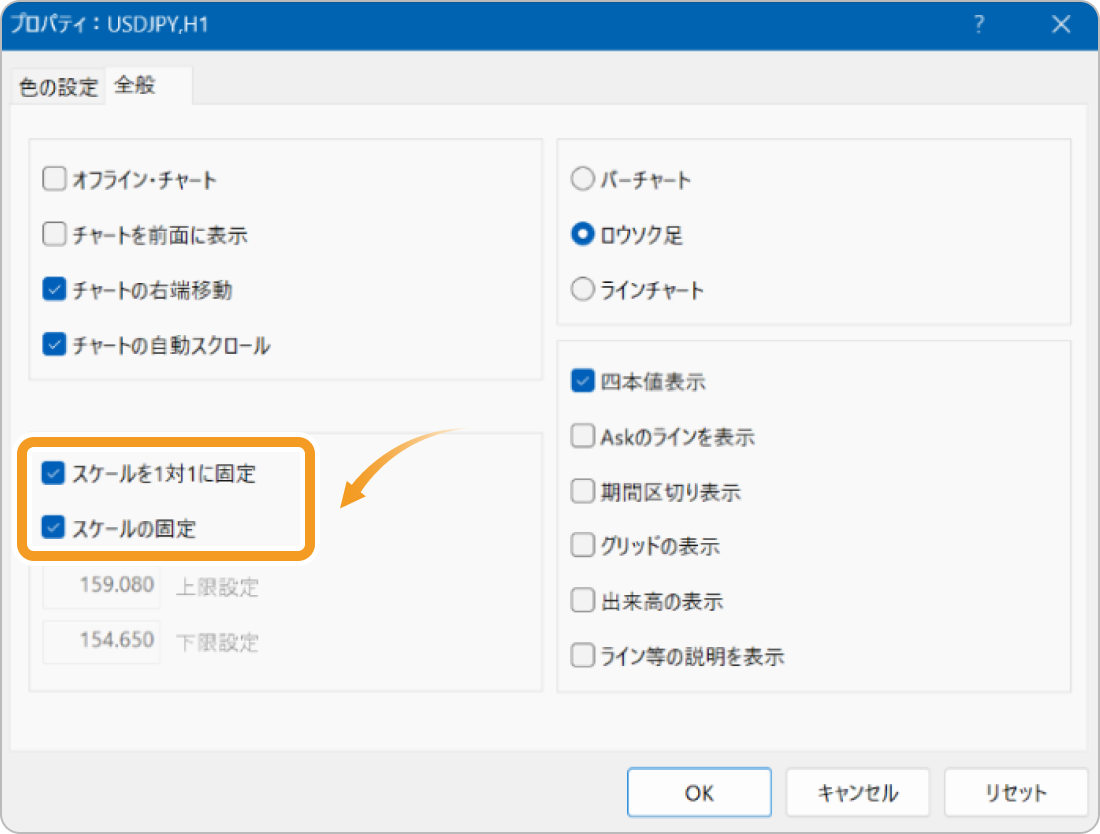Close the プロパティ dialog
The width and height of the screenshot is (1100, 834).
[x=1061, y=25]
